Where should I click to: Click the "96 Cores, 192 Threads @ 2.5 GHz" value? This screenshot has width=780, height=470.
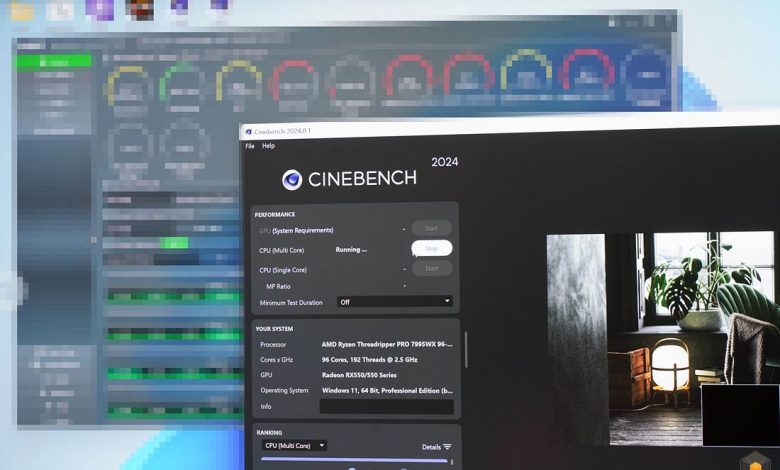click(x=370, y=360)
